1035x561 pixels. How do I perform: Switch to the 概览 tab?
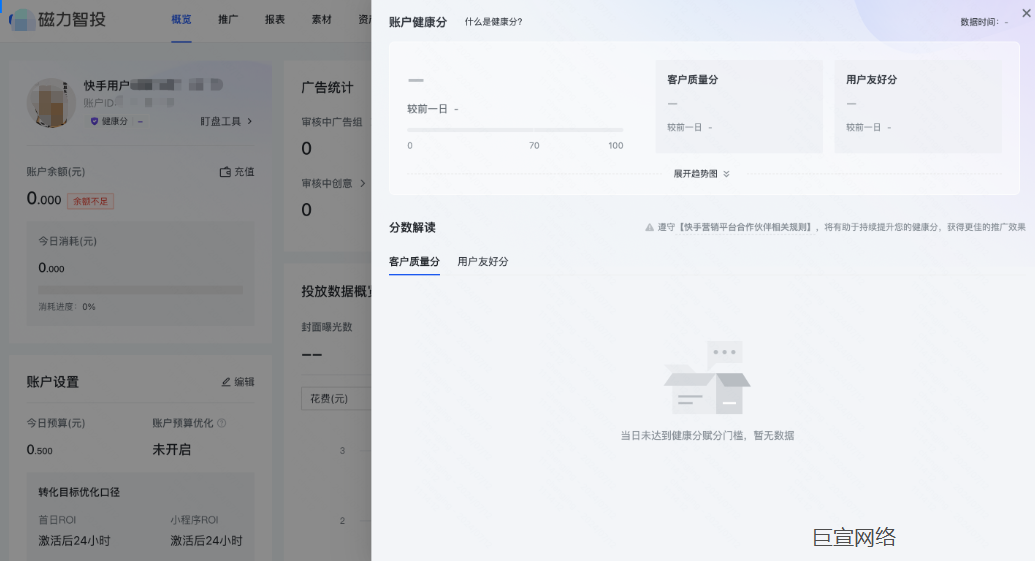click(182, 20)
